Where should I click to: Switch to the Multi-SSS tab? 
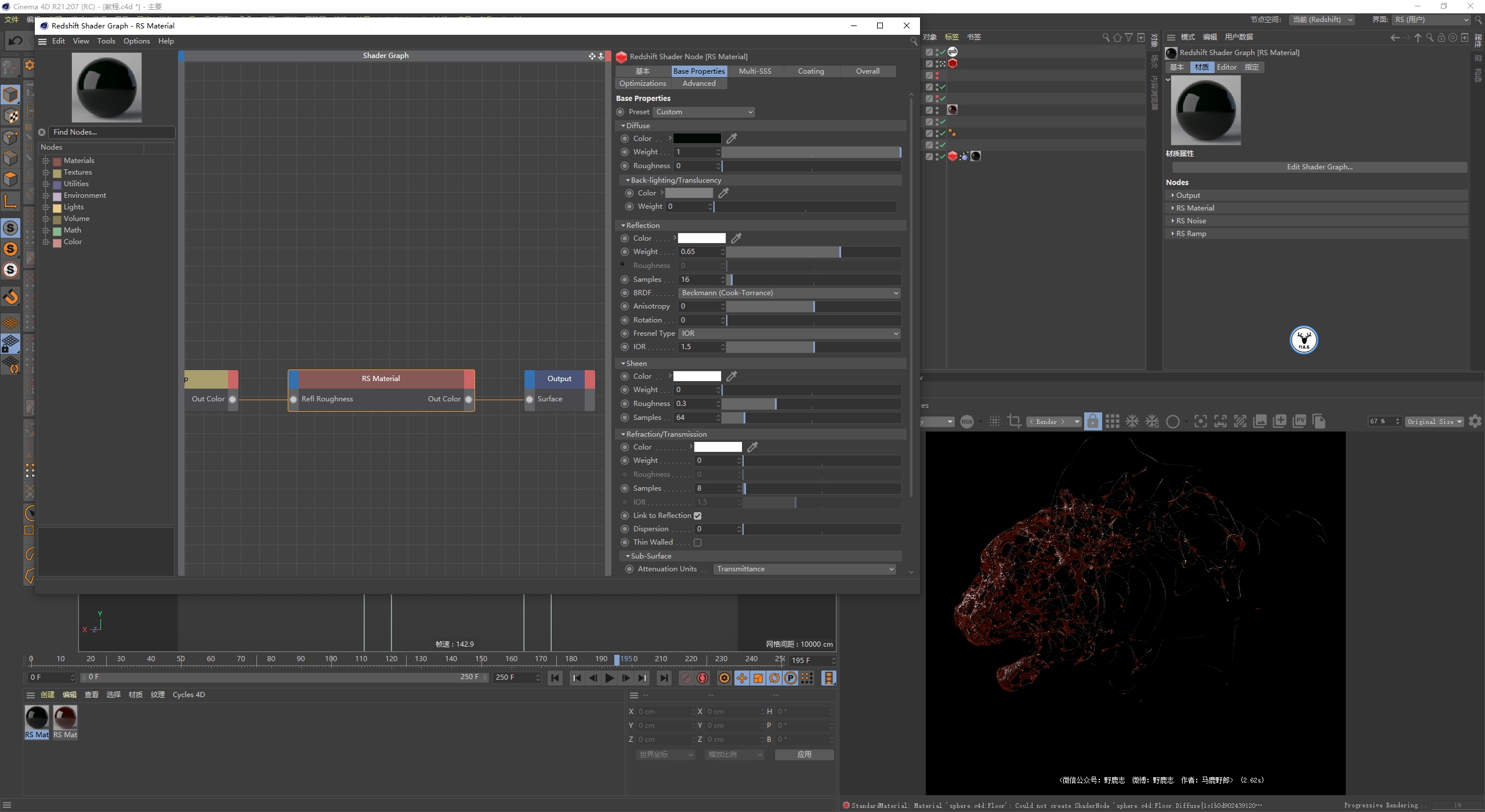pyautogui.click(x=755, y=71)
